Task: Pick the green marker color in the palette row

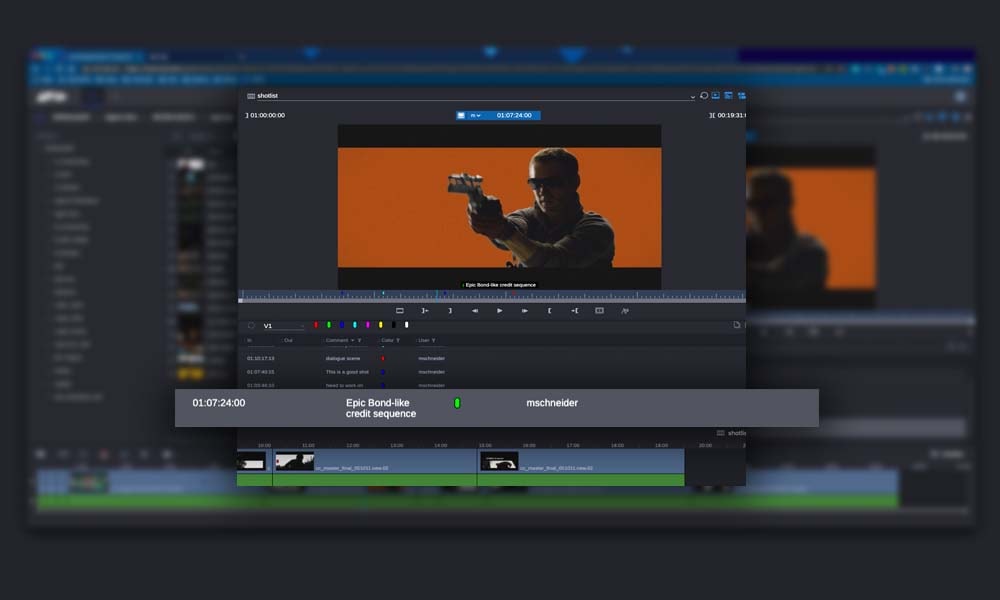Action: click(328, 325)
